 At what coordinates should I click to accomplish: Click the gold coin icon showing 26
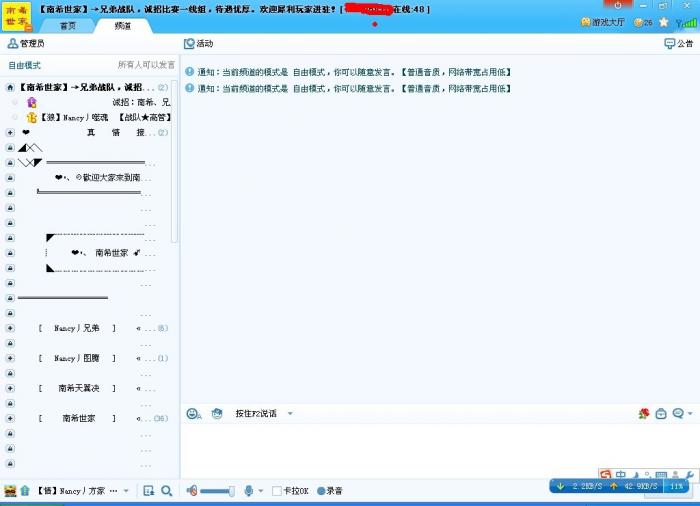tap(643, 22)
